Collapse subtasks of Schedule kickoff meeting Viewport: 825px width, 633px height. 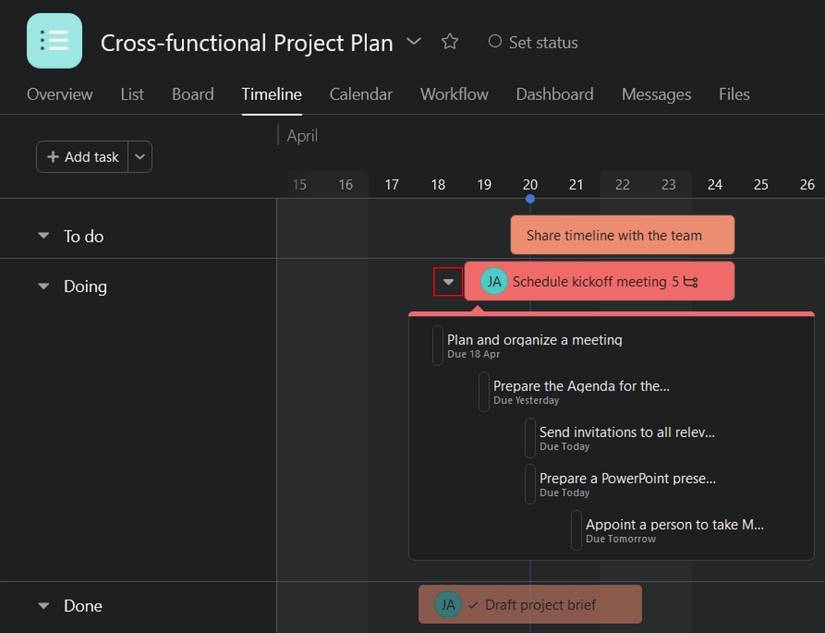tap(448, 282)
